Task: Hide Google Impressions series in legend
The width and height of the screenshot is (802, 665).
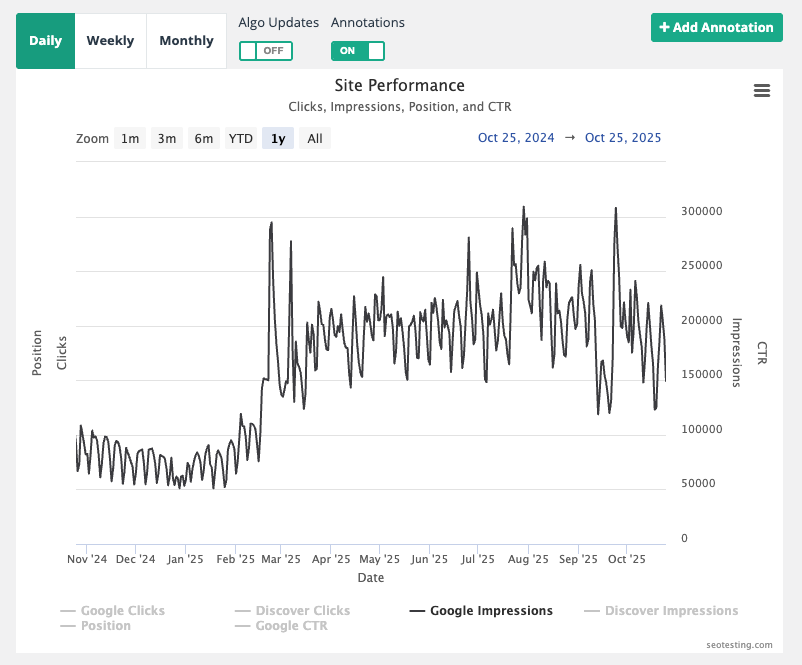Action: click(490, 610)
